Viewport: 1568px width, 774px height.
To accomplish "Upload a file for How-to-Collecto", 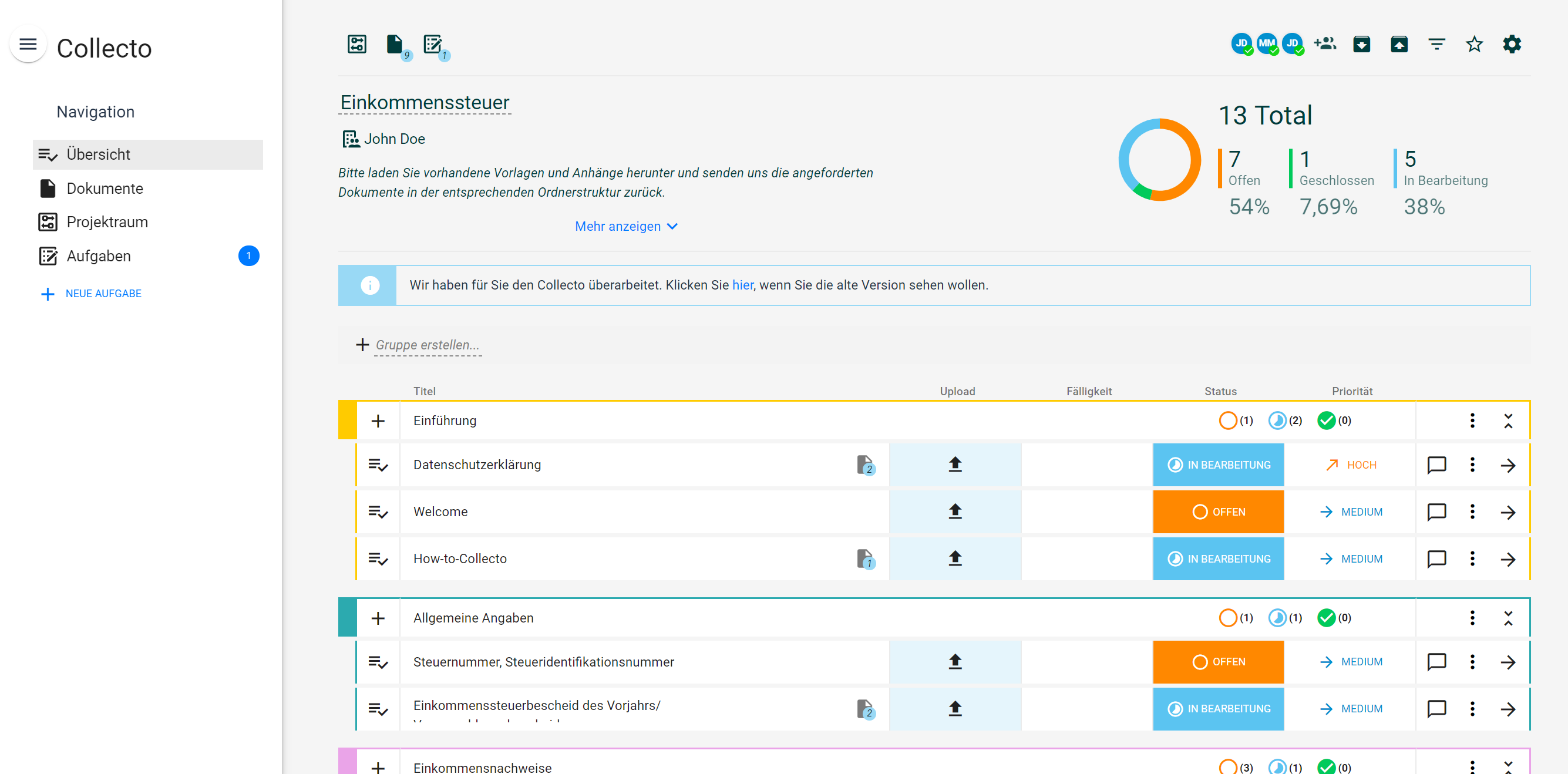I will (955, 558).
